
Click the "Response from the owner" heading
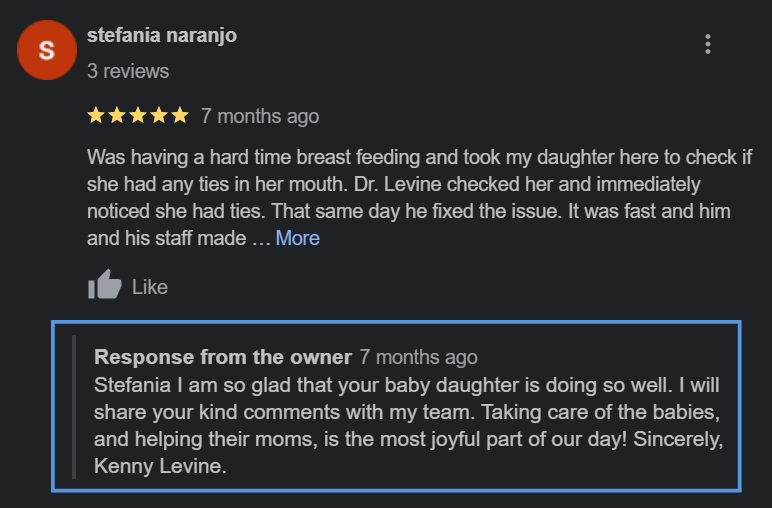(x=223, y=357)
